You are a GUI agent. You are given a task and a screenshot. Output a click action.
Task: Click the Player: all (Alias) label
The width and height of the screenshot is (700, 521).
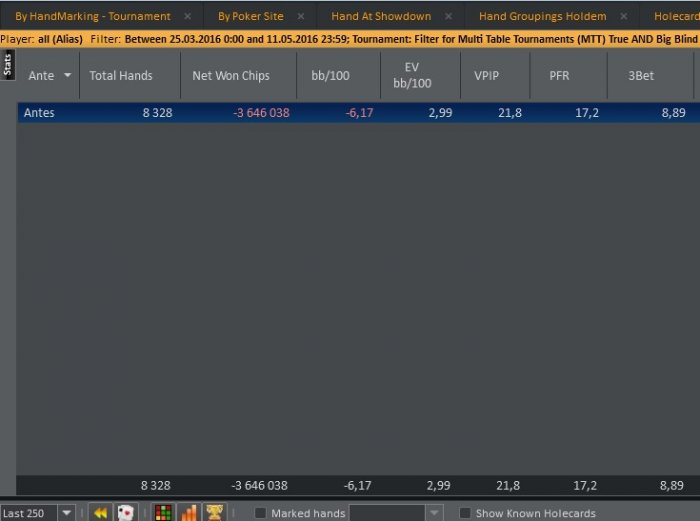[42, 39]
